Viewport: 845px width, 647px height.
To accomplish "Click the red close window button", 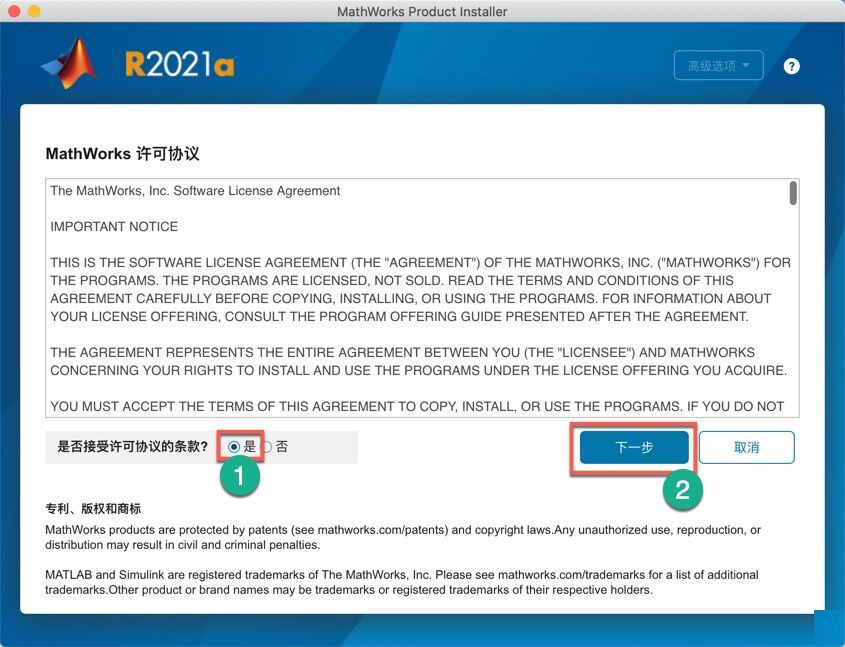I will coord(14,11).
